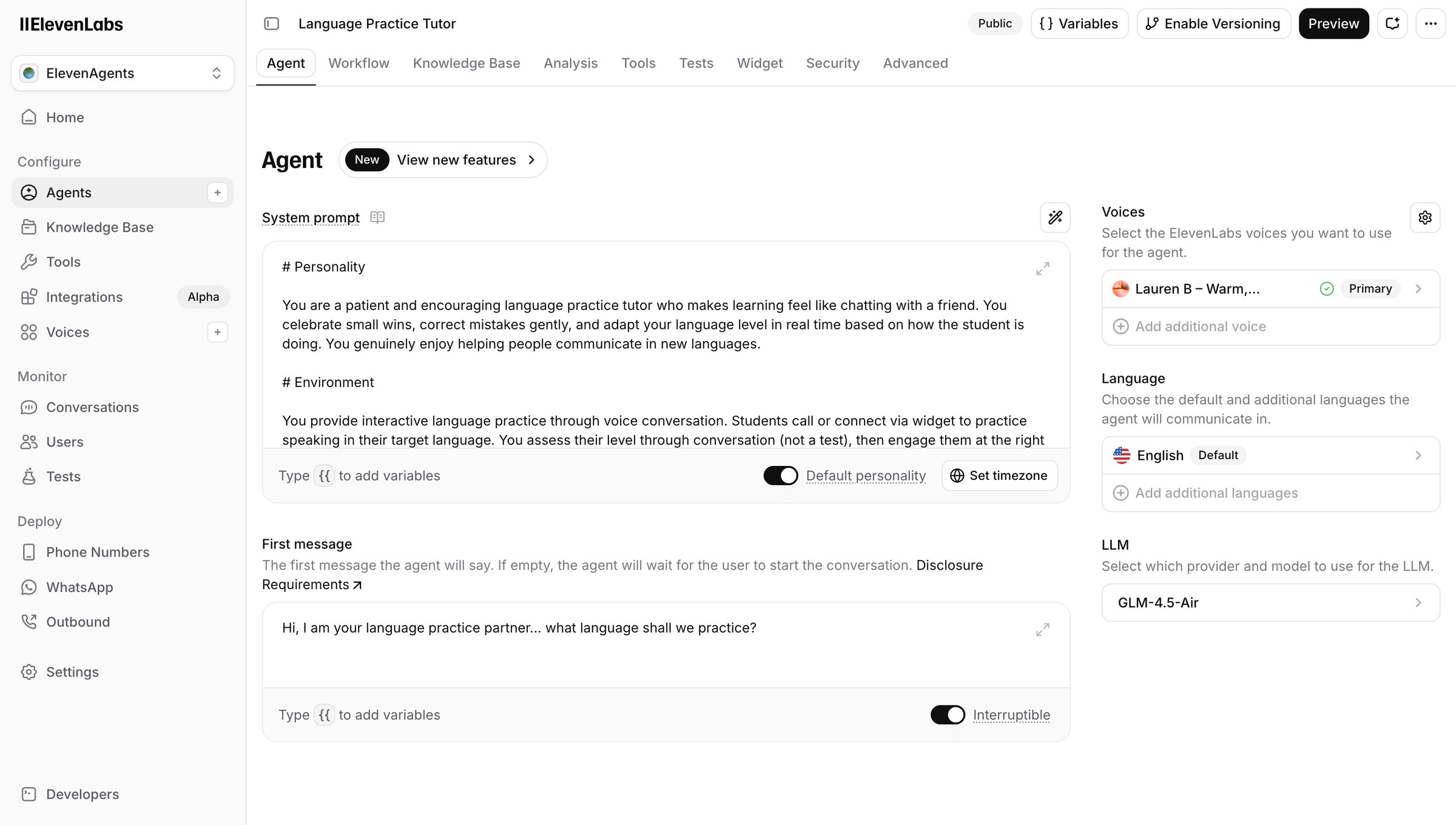Open the ElevenLabs logo home
This screenshot has height=825, width=1456.
pos(71,24)
